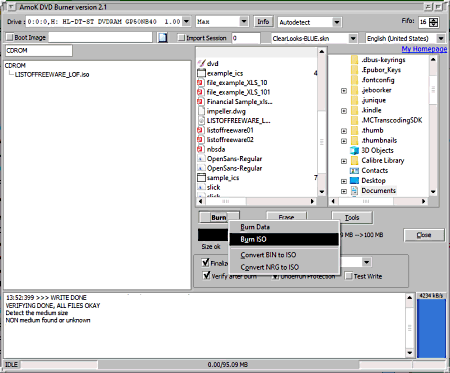Click the folder tree vertical scrollbar
Image resolution: width=450 pixels, height=373 pixels.
[433, 125]
